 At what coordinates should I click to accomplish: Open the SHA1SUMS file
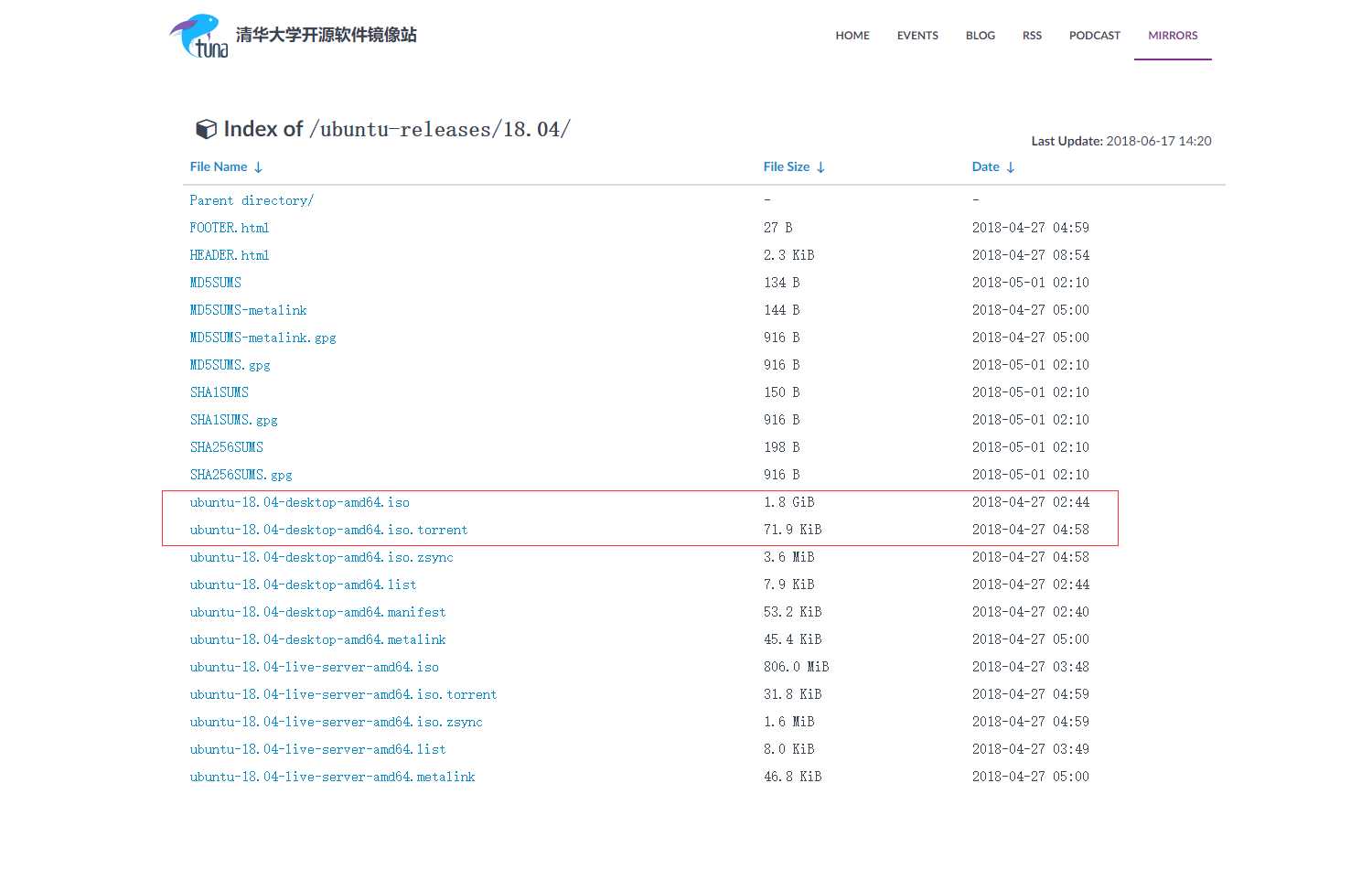220,392
